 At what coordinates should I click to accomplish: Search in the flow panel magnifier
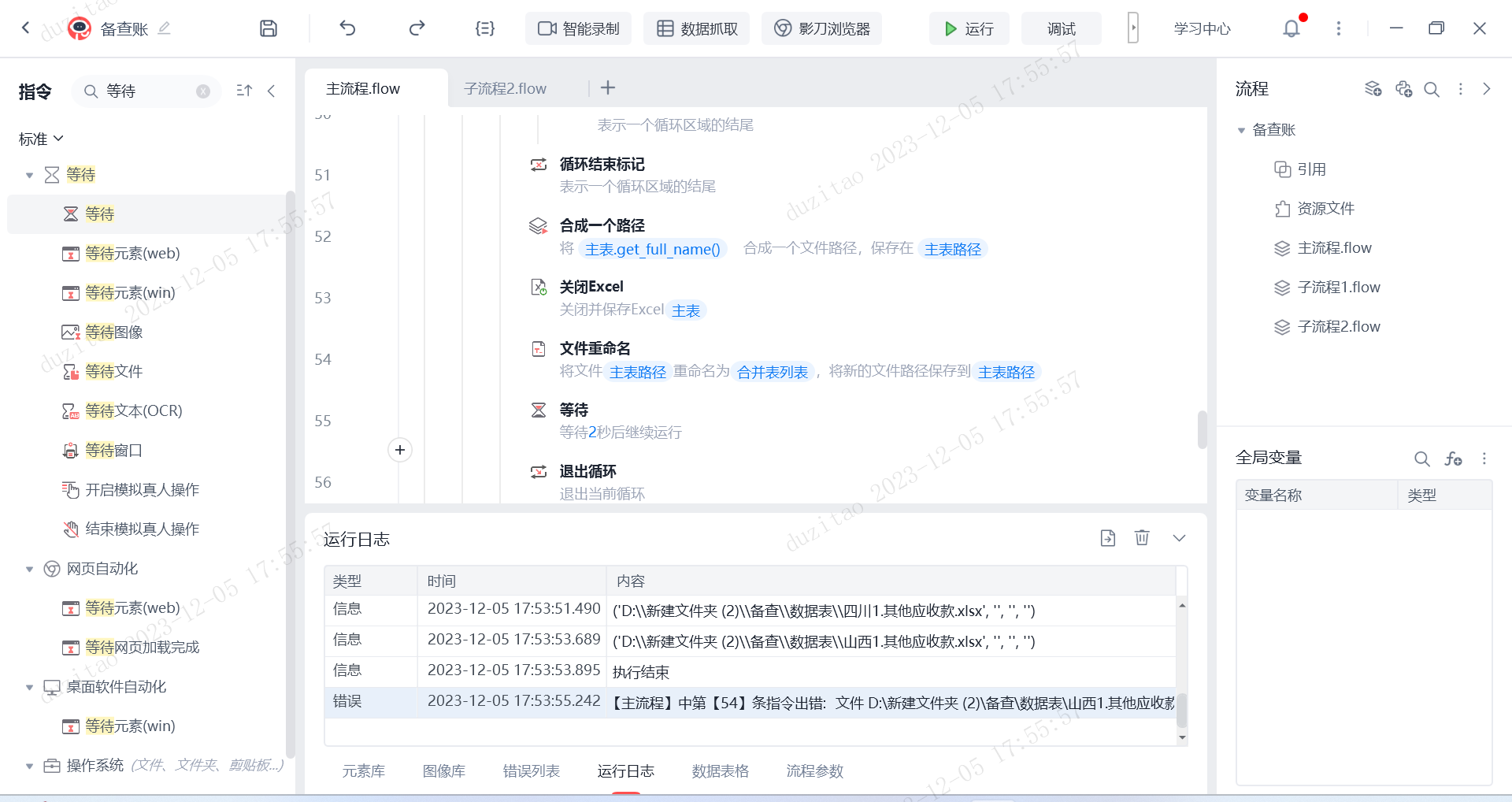[x=1432, y=89]
